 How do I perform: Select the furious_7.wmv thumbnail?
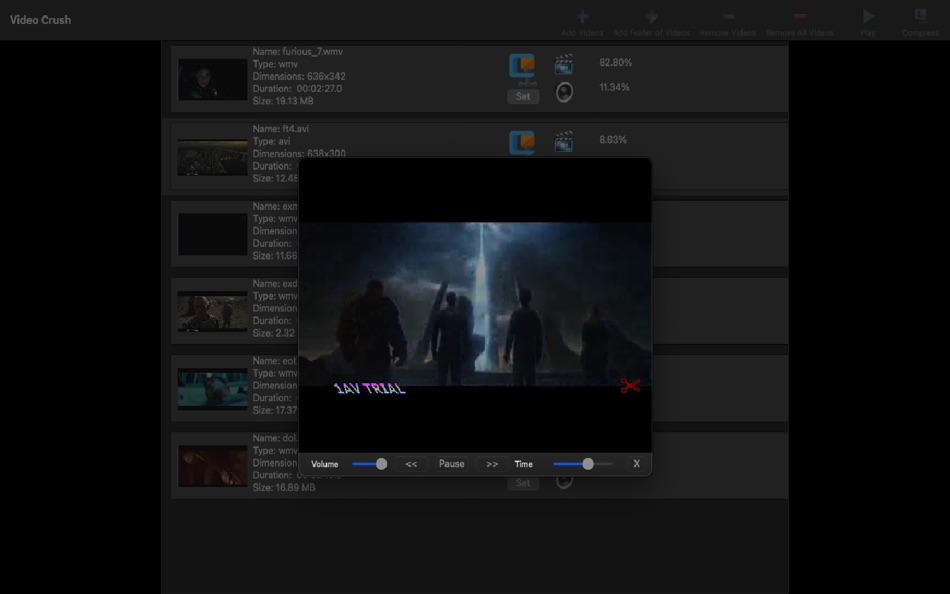click(213, 79)
